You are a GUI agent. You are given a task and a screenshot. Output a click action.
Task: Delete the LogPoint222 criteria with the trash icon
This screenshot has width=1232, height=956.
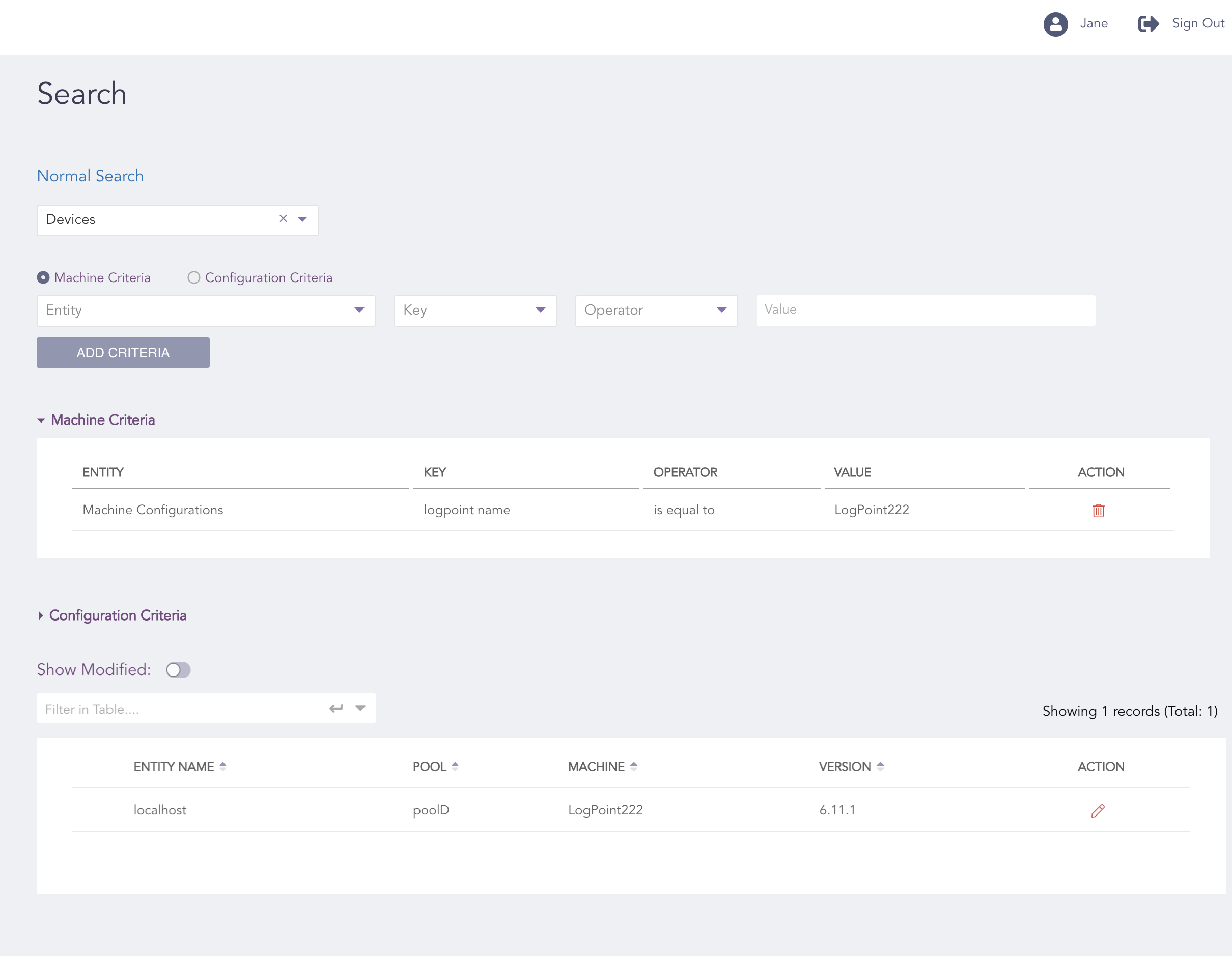coord(1098,511)
